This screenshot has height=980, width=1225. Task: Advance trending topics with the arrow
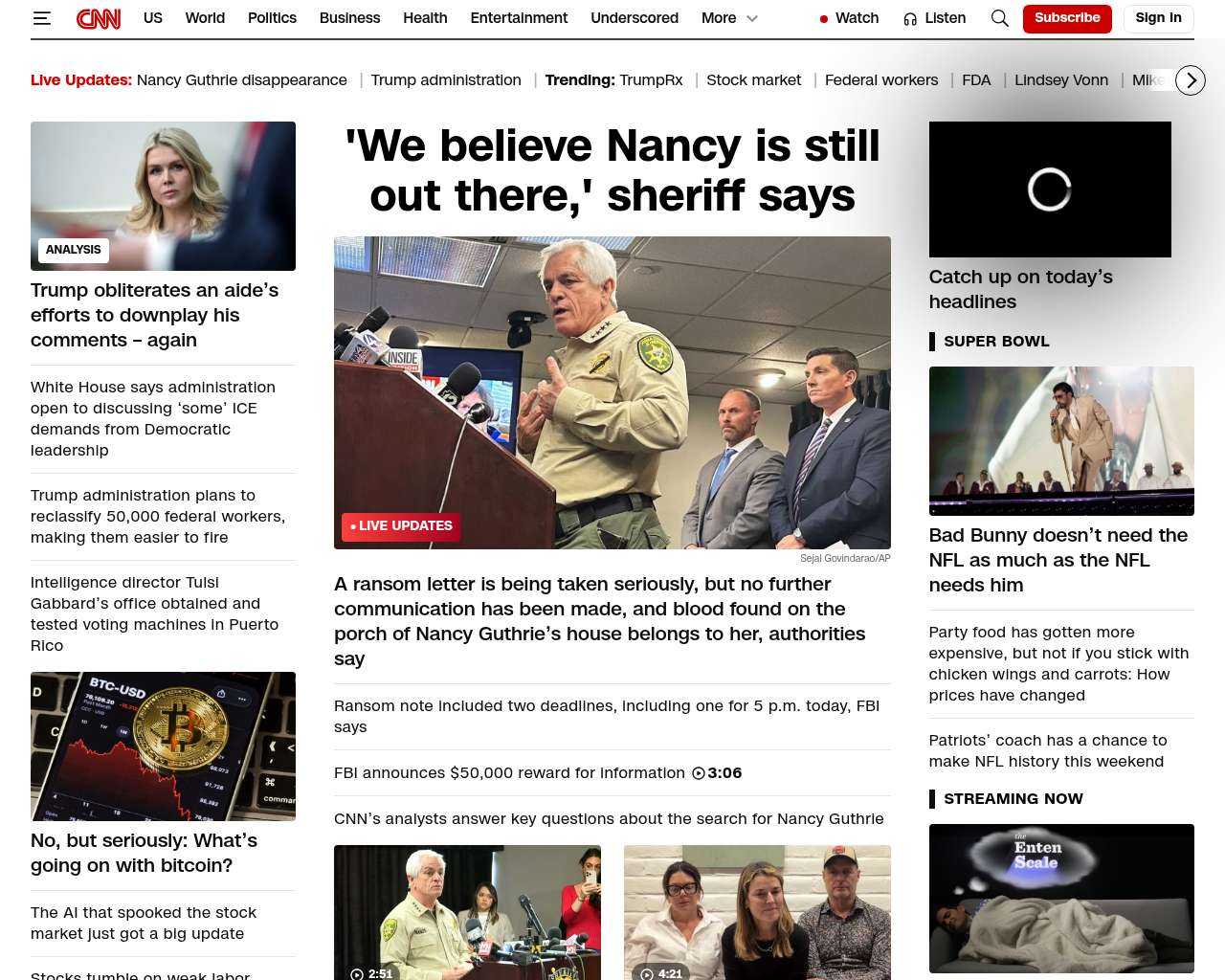point(1191,80)
